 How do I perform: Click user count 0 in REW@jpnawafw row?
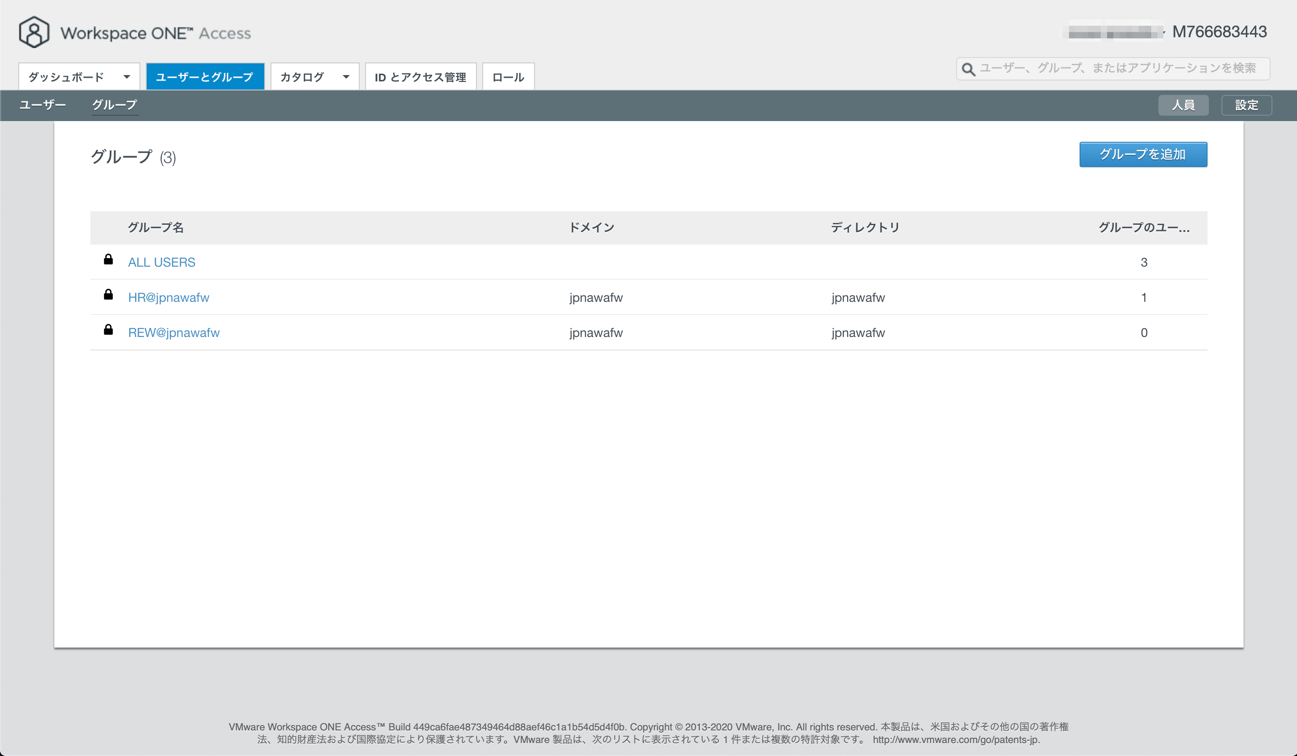pos(1144,332)
